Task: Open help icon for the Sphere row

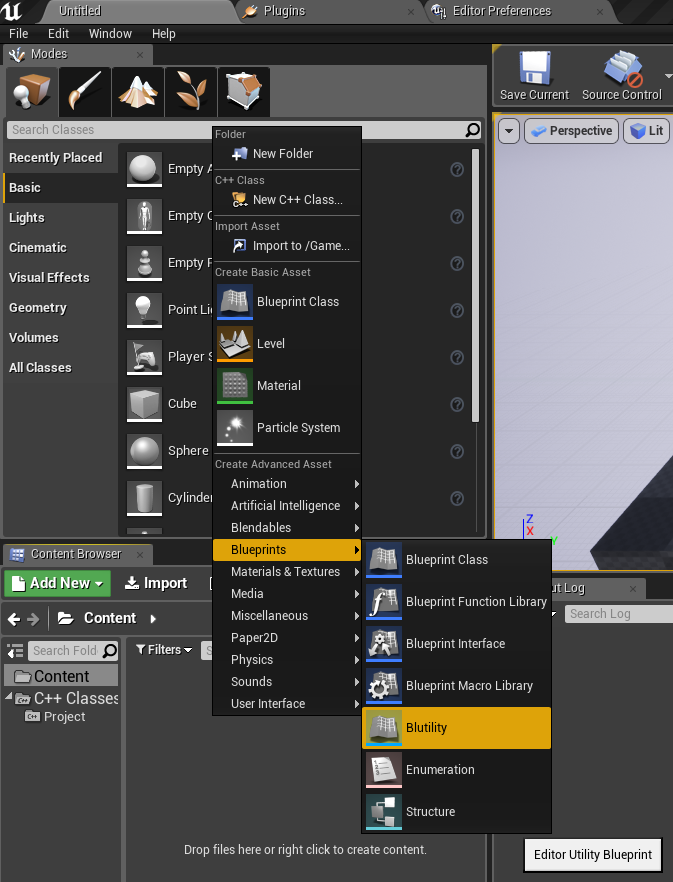Action: [457, 451]
